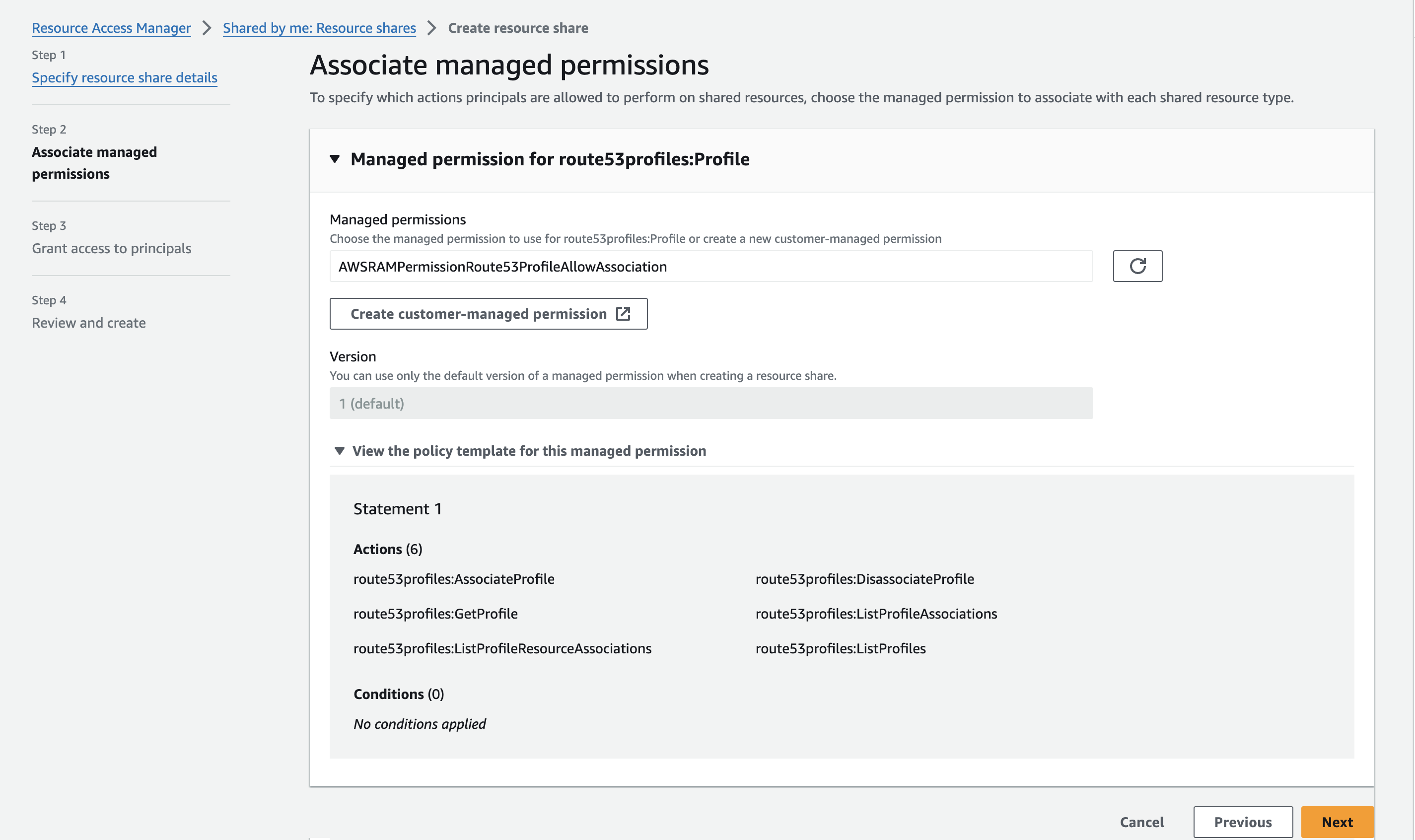Click the disabled Version 1 (default) field
Image resolution: width=1415 pixels, height=840 pixels.
[x=710, y=404]
